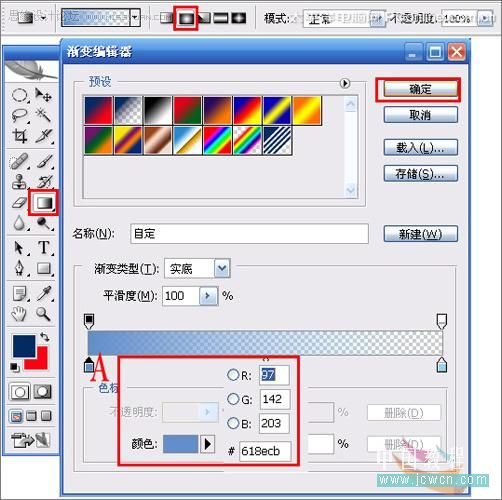The image size is (502, 500).
Task: Switch to Quick Mask mode
Action: (43, 392)
